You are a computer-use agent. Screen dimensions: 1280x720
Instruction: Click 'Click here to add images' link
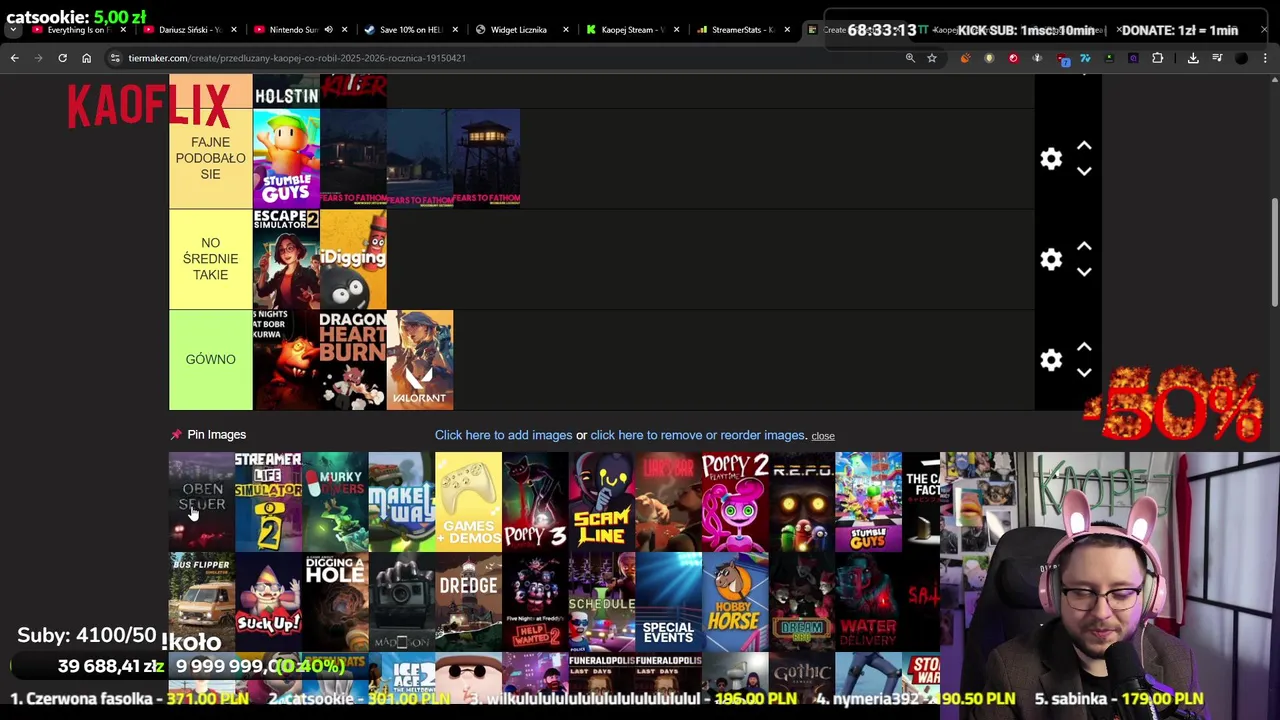pyautogui.click(x=503, y=435)
